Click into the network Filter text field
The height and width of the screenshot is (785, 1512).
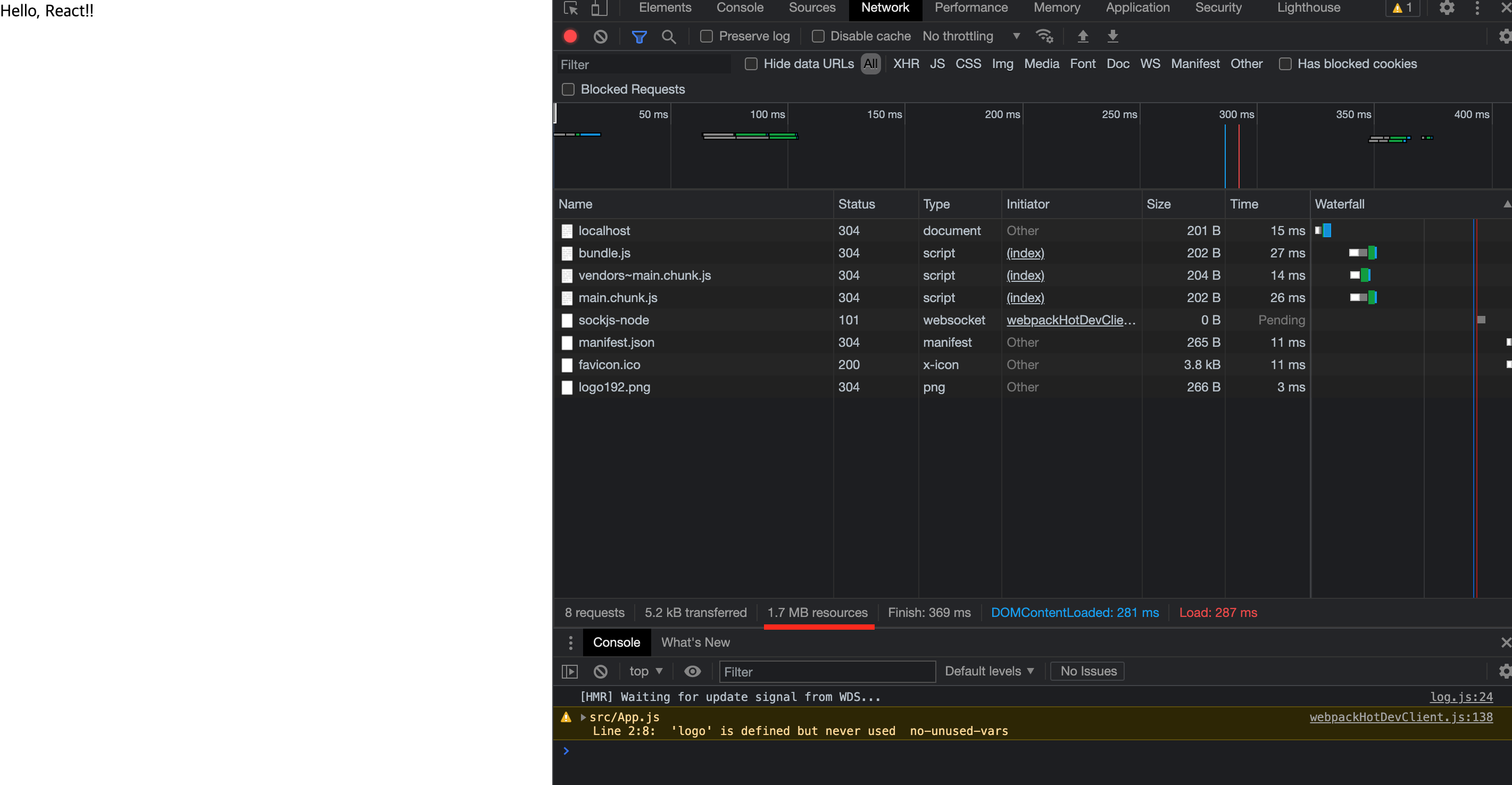click(643, 64)
